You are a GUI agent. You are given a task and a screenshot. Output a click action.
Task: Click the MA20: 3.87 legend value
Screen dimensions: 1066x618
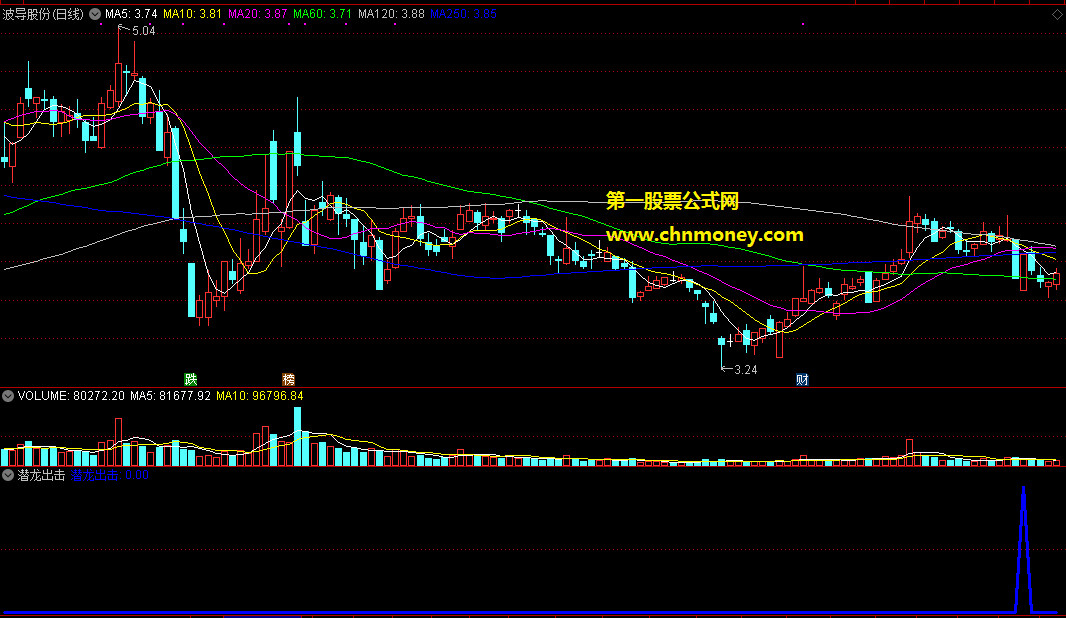[258, 14]
